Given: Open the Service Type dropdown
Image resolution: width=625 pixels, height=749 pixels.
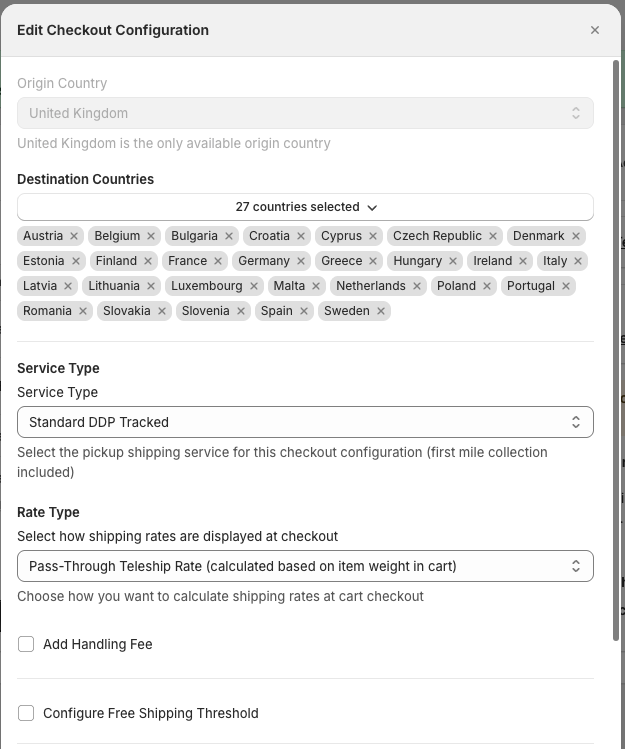Looking at the screenshot, I should [305, 422].
